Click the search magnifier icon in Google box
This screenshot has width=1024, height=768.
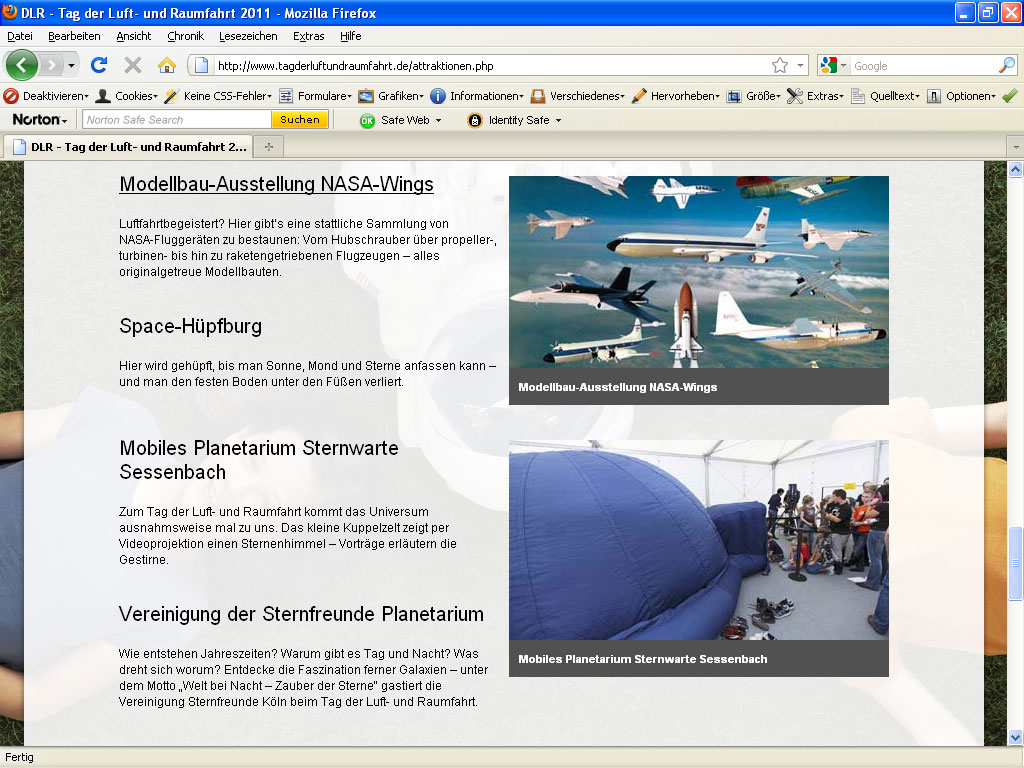click(x=1006, y=65)
